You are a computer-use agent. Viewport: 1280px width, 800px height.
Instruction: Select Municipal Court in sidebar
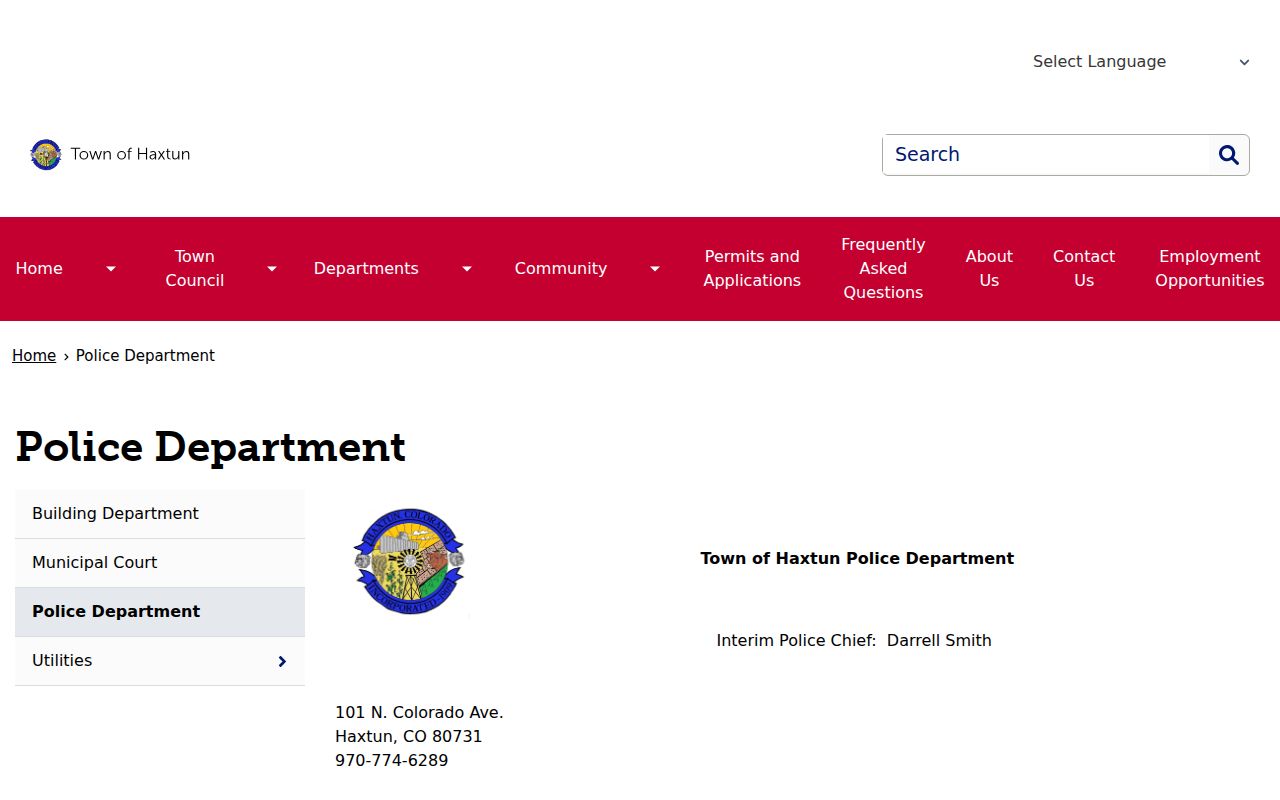tap(160, 563)
